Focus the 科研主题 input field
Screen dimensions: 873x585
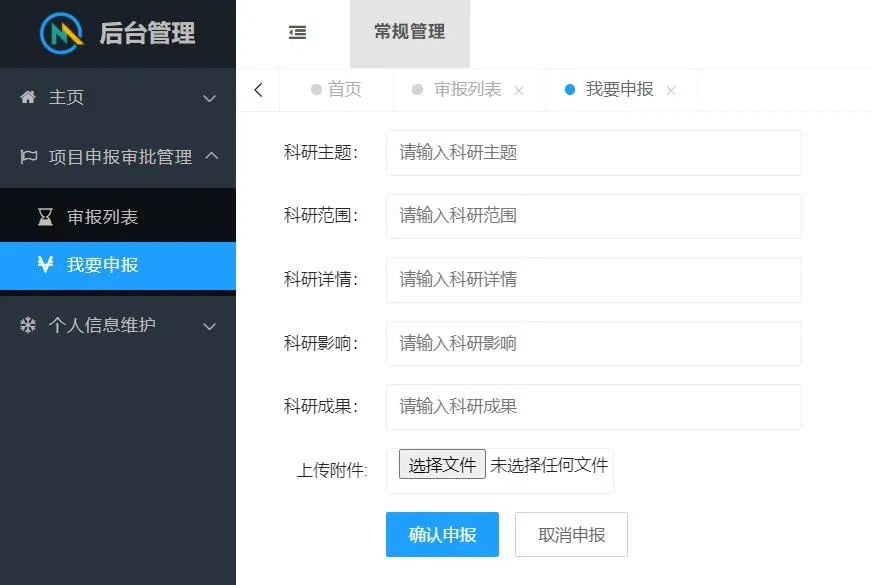click(594, 153)
